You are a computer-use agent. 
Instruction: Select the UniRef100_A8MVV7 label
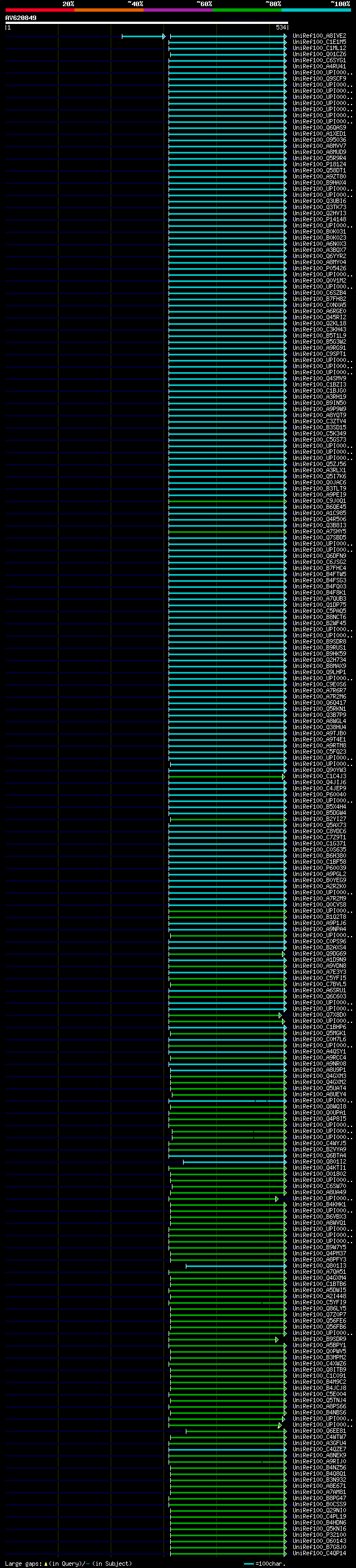tap(319, 146)
